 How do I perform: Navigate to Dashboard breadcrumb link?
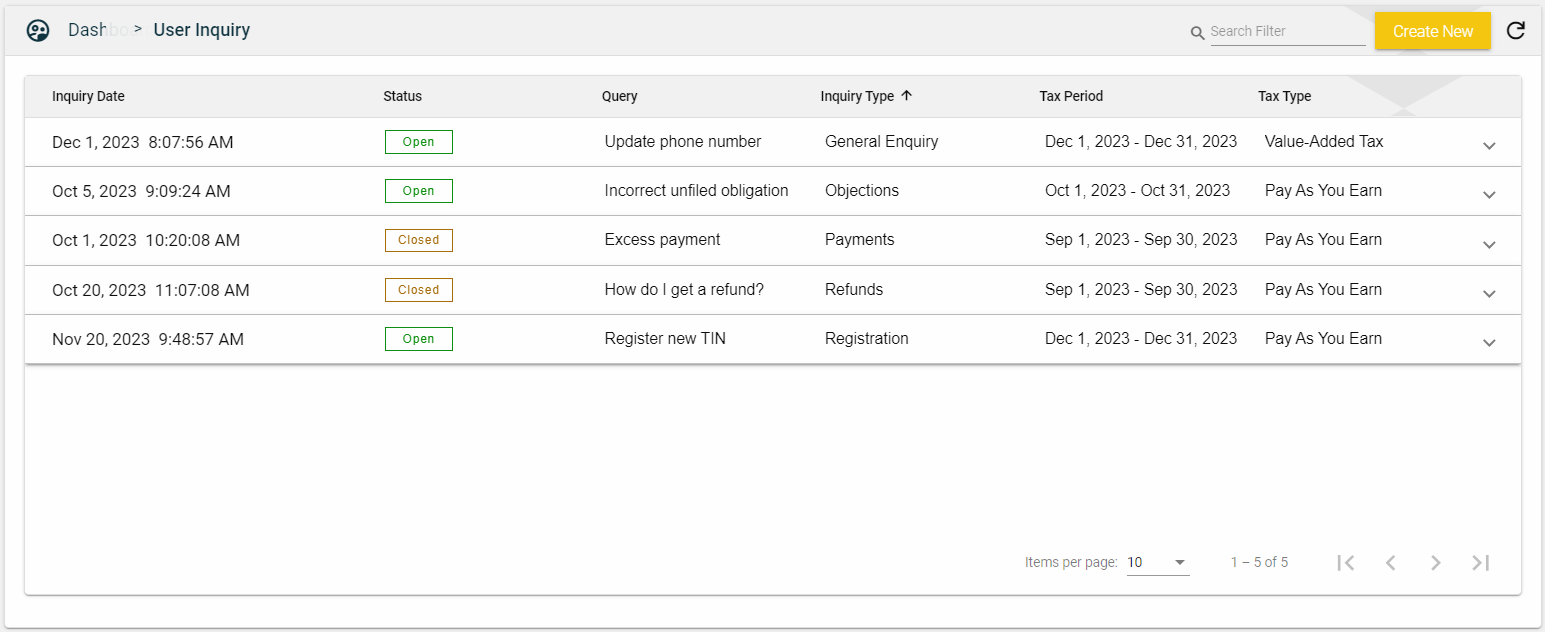click(98, 30)
